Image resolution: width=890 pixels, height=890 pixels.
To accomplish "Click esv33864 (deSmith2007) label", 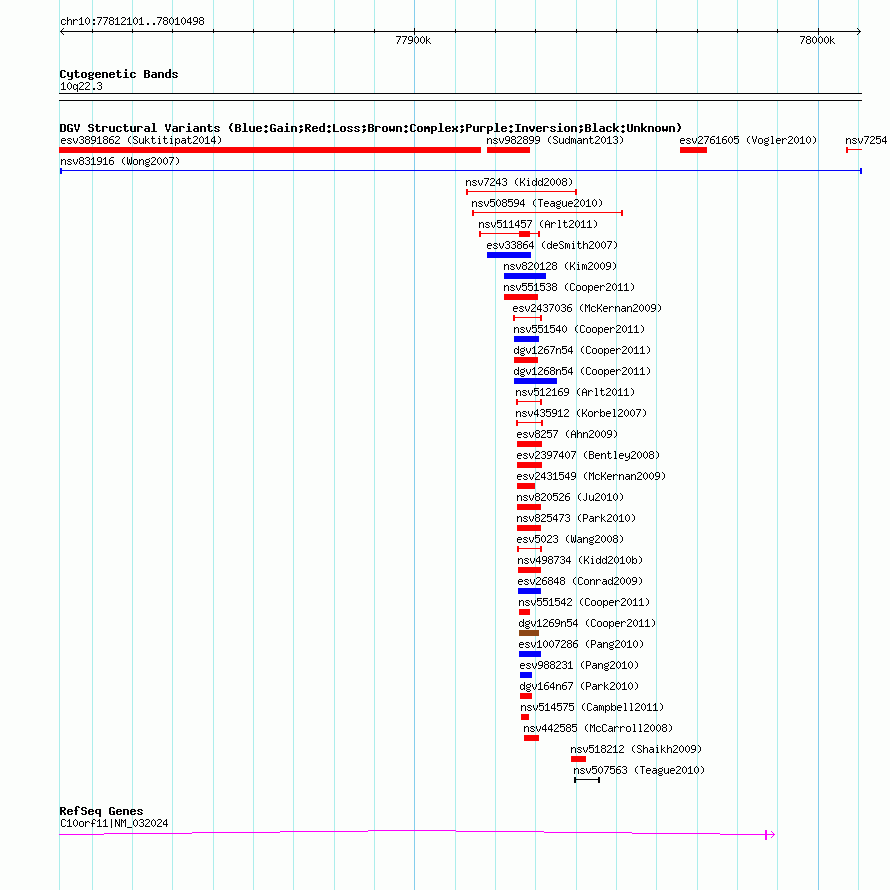I will click(552, 245).
